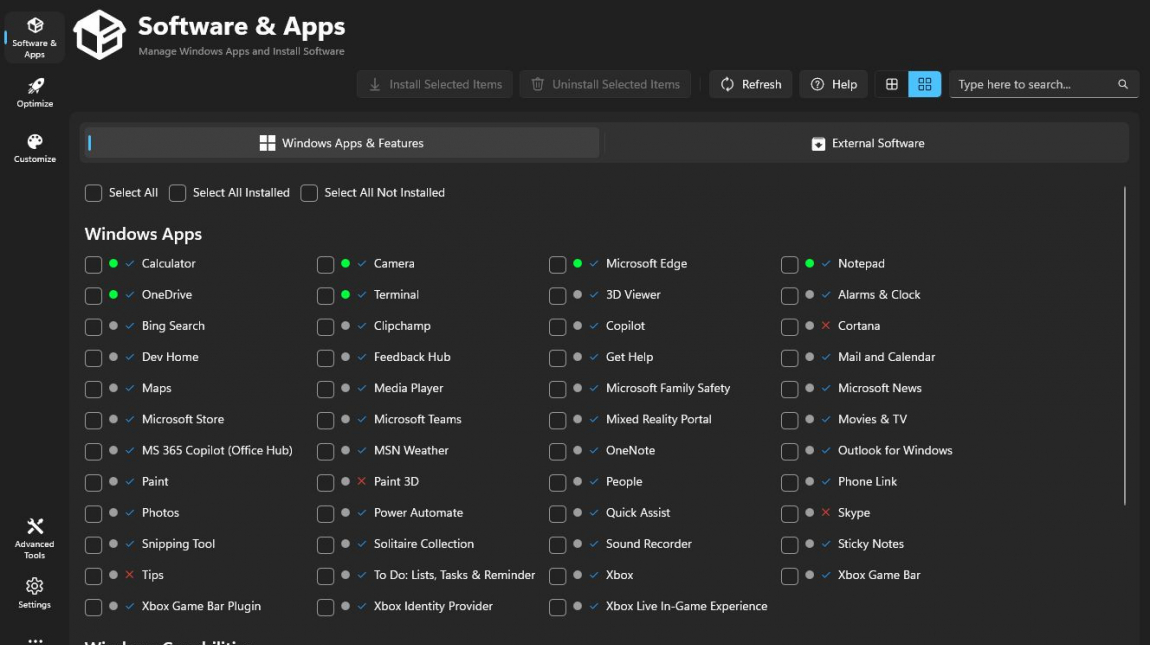Viewport: 1150px width, 645px height.
Task: Click the check mark beside Phone Link
Action: 826,481
